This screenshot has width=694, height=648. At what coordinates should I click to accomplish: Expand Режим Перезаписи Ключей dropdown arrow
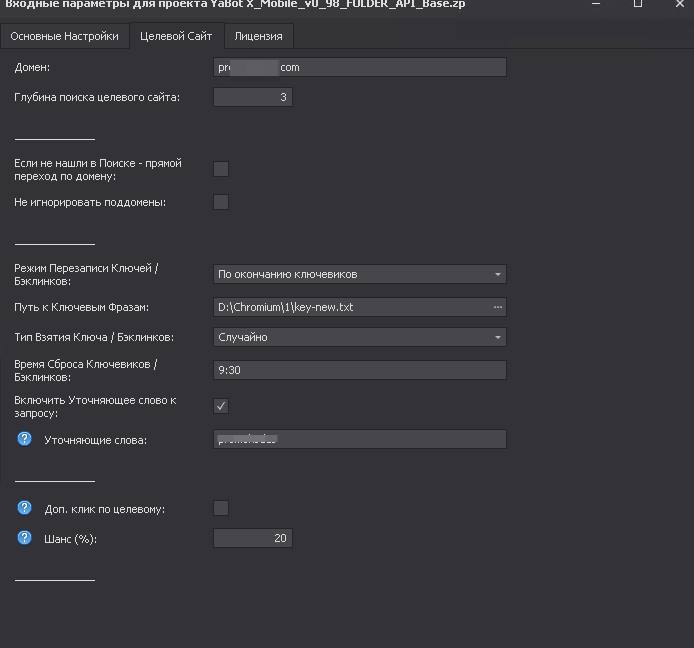click(x=497, y=274)
